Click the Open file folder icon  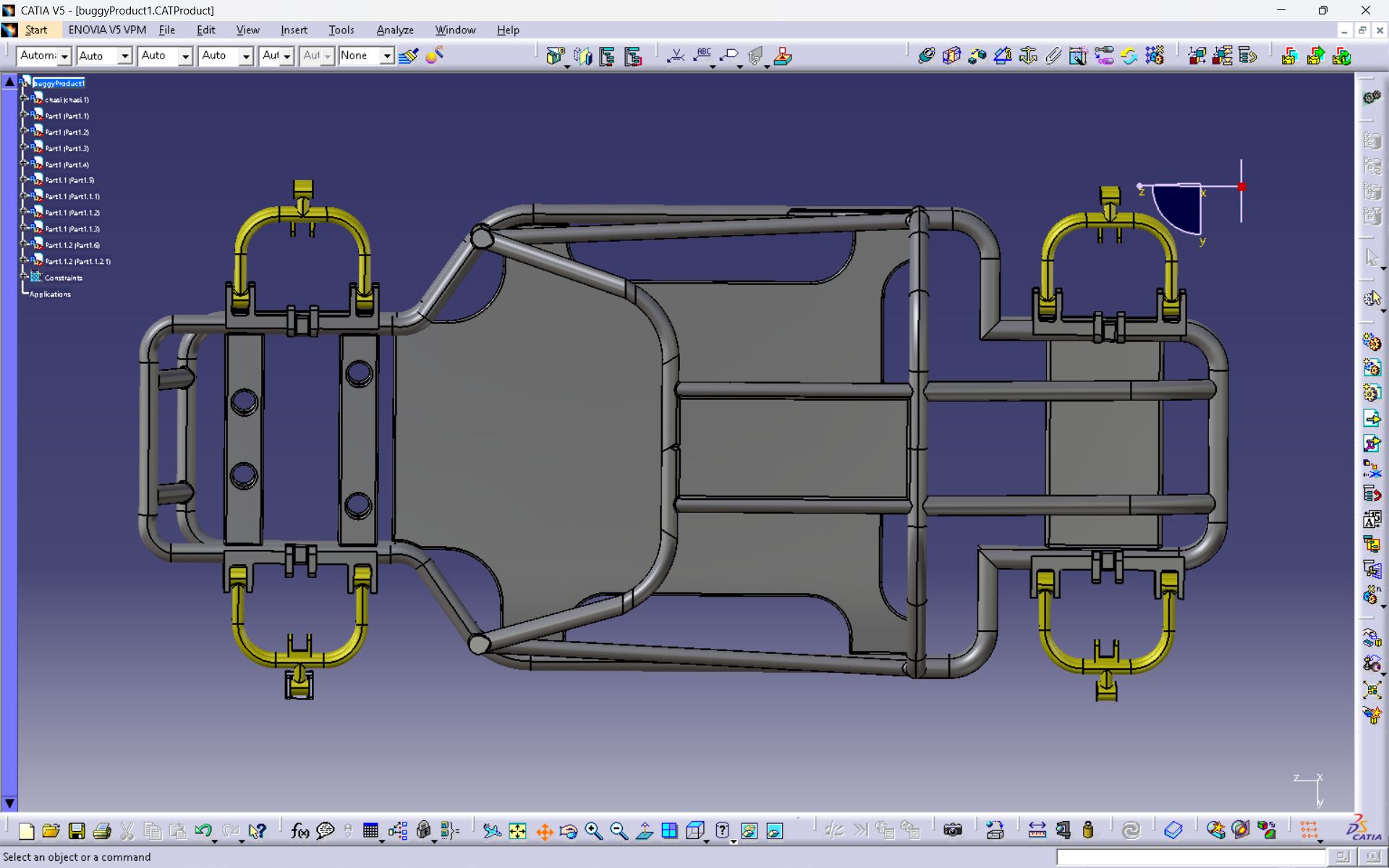51,831
